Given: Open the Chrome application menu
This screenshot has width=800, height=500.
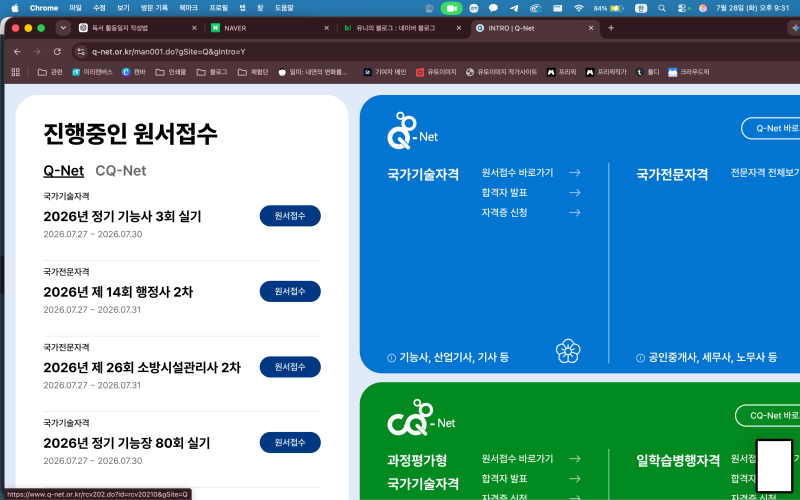Looking at the screenshot, I should 44,8.
